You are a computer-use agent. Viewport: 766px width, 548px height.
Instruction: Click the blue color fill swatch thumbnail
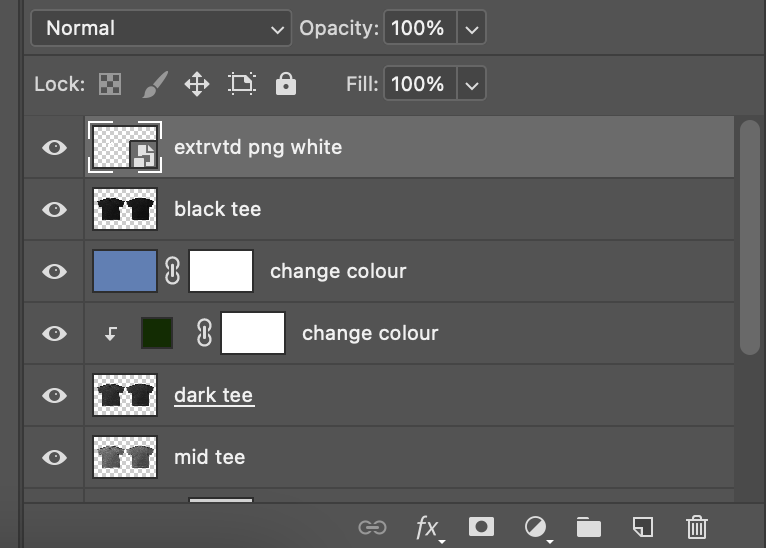(x=125, y=271)
